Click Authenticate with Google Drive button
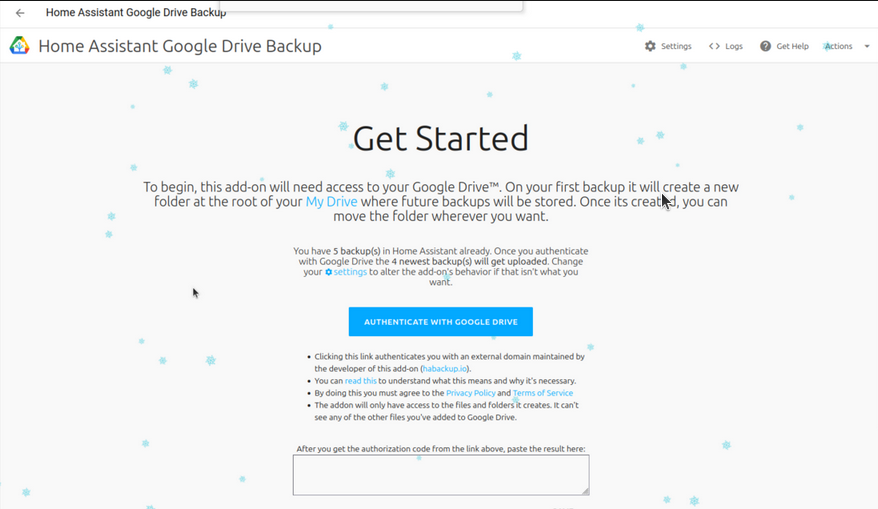878x509 pixels. (441, 321)
